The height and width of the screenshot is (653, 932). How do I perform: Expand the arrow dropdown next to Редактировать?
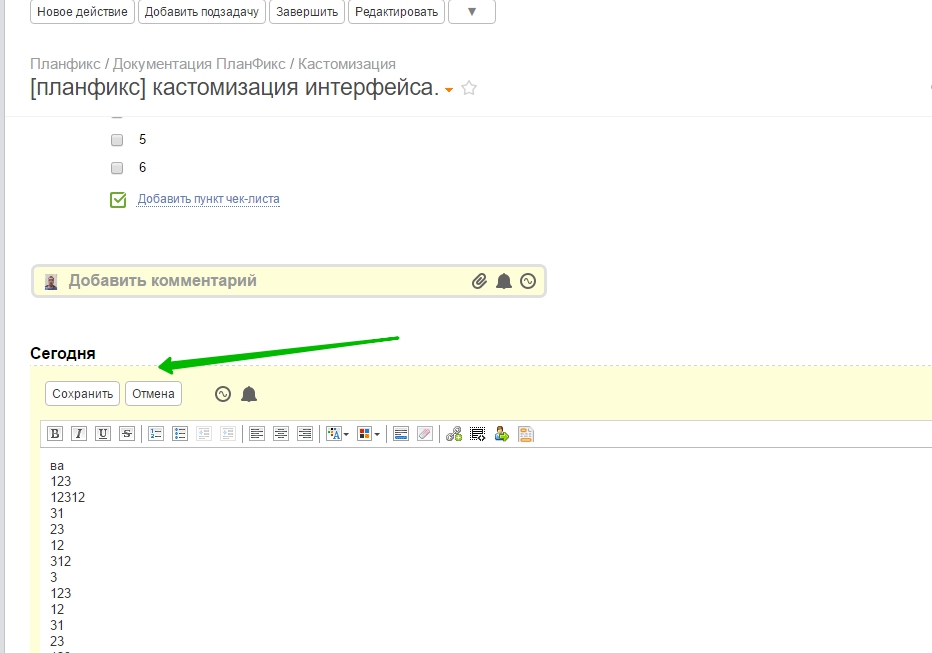click(472, 12)
